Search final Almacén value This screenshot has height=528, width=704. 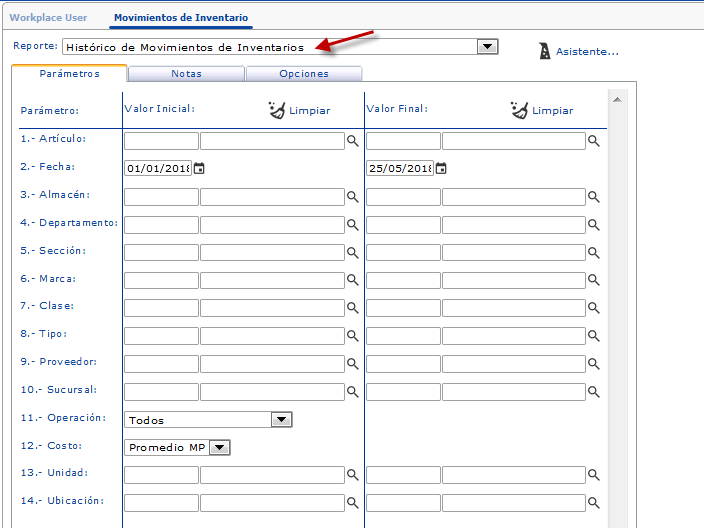(594, 197)
